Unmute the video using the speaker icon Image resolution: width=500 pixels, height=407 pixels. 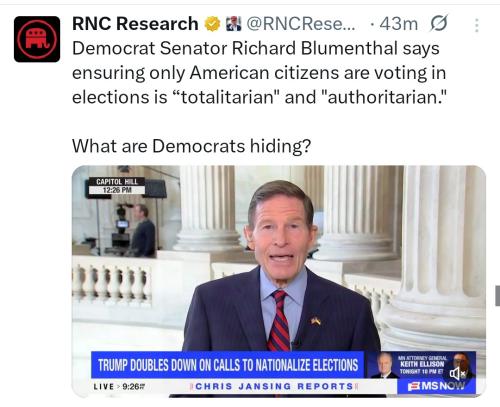coord(458,374)
